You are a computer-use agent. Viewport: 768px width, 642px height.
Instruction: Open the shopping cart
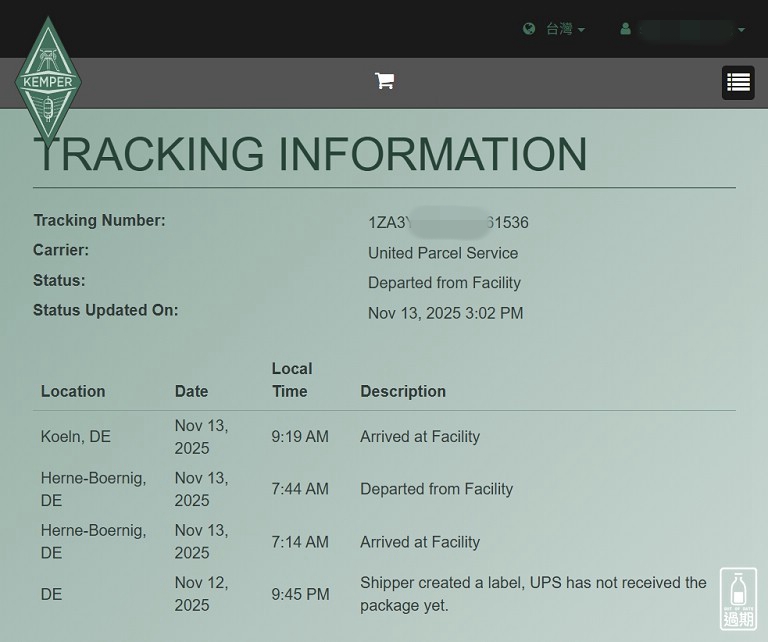point(384,81)
